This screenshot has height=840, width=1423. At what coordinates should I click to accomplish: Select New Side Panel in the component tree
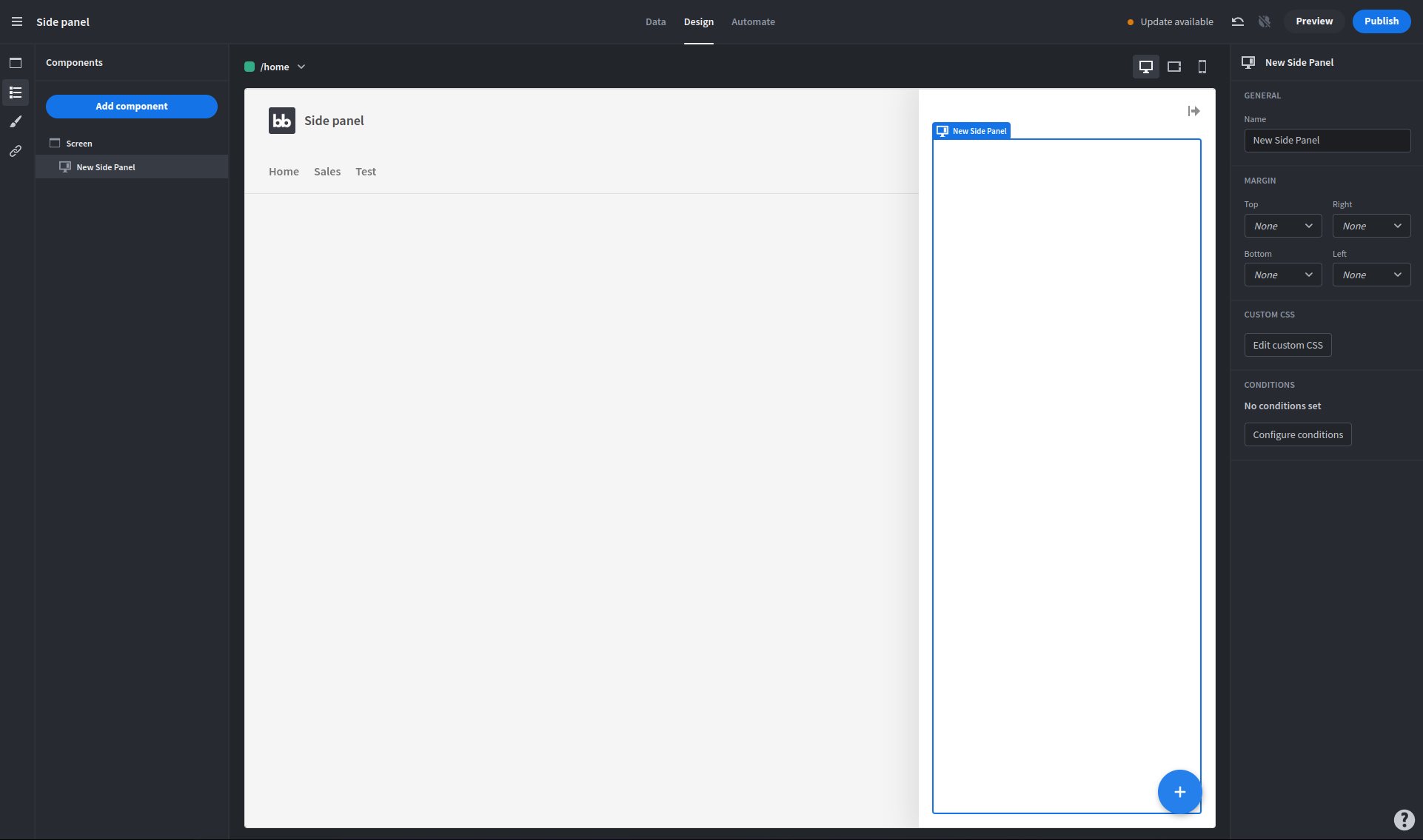coord(106,167)
